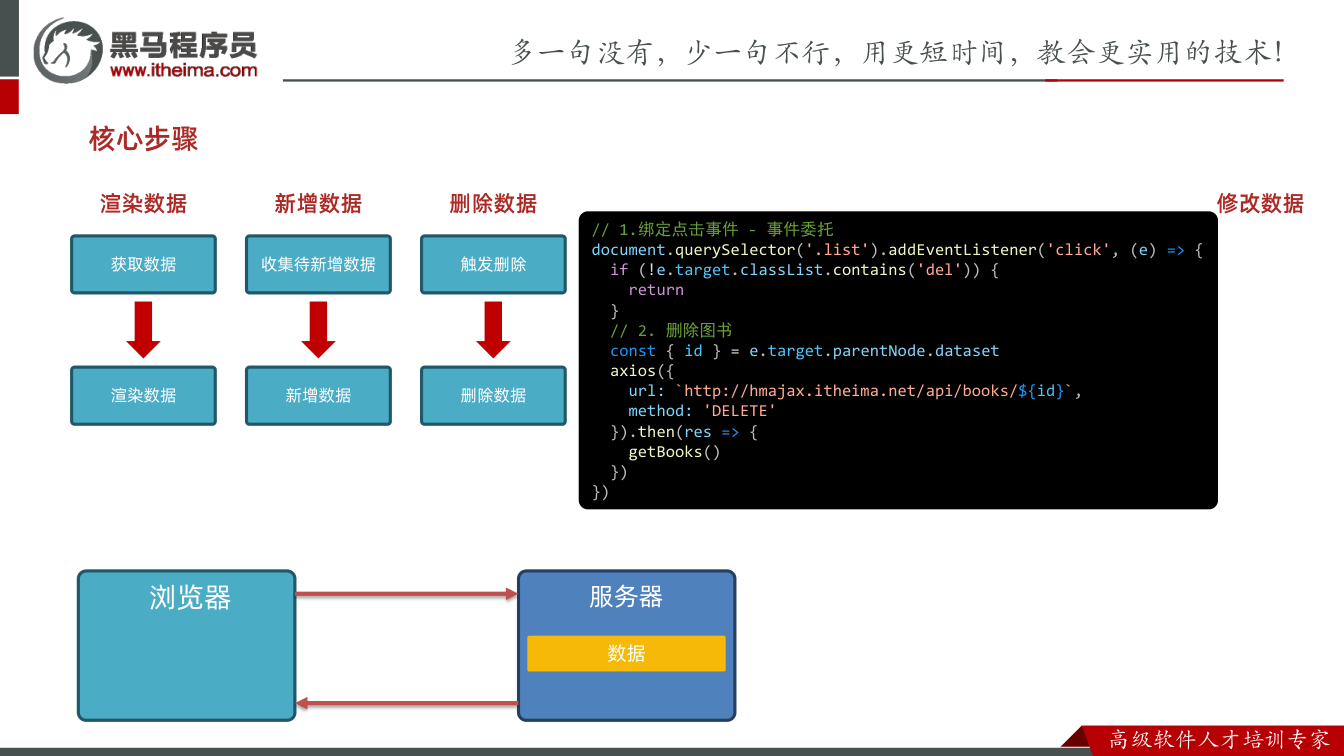Click the method: 'DELETE' code line
The image size is (1344, 756).
click(702, 411)
